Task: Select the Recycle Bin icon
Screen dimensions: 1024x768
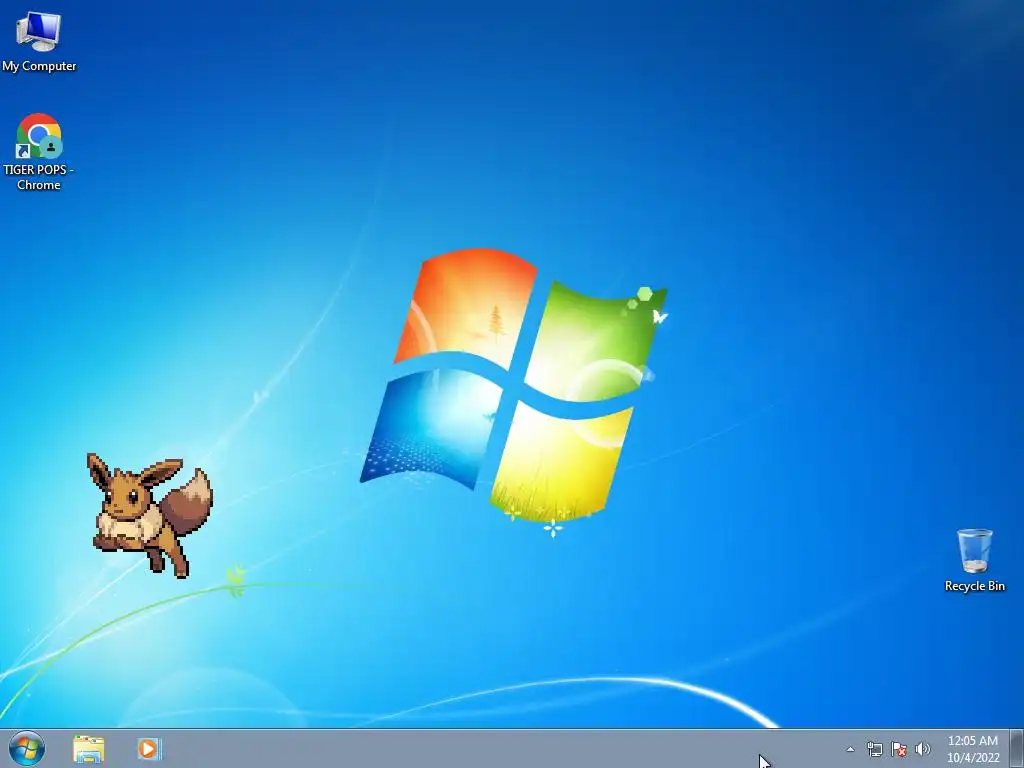Action: tap(974, 560)
